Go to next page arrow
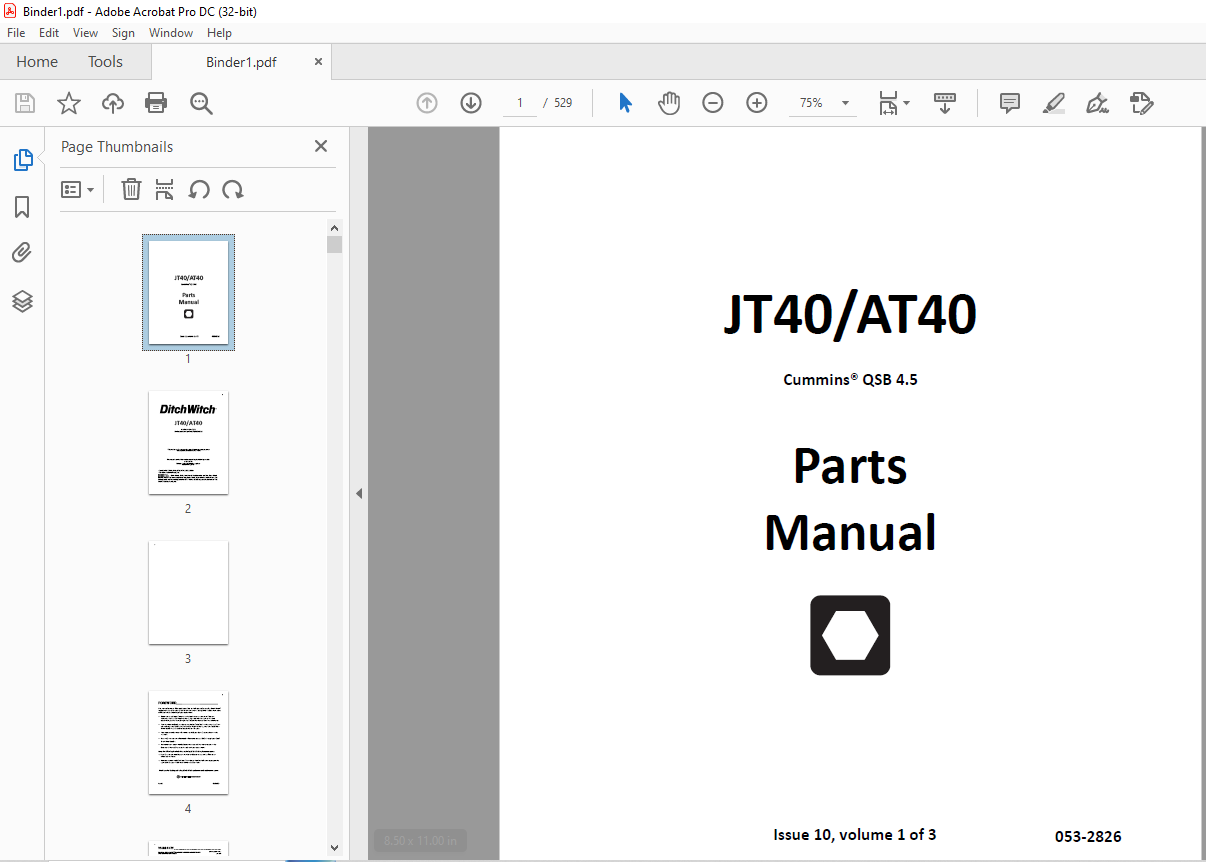 471,103
